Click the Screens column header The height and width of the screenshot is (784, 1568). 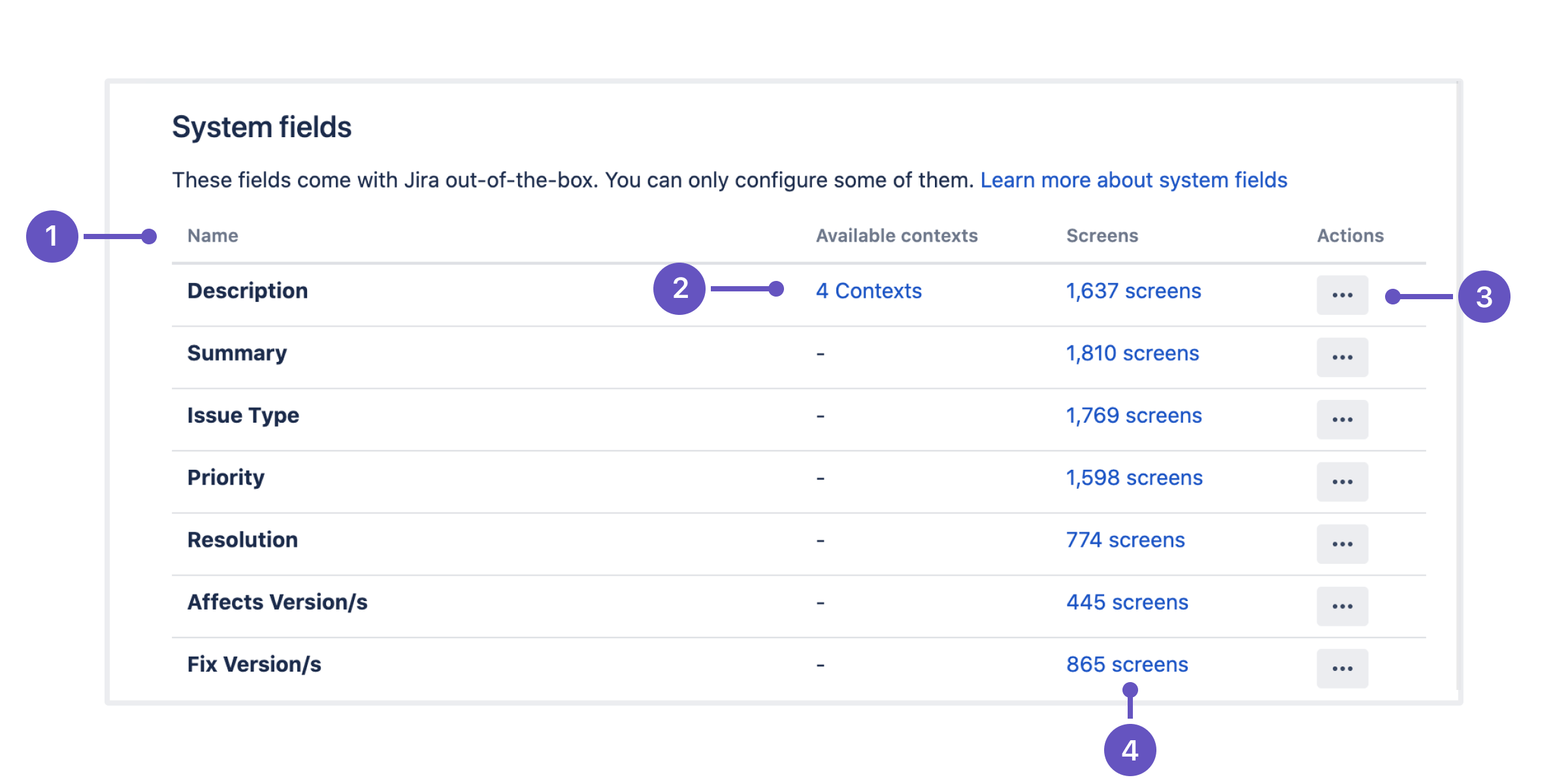click(x=1102, y=235)
